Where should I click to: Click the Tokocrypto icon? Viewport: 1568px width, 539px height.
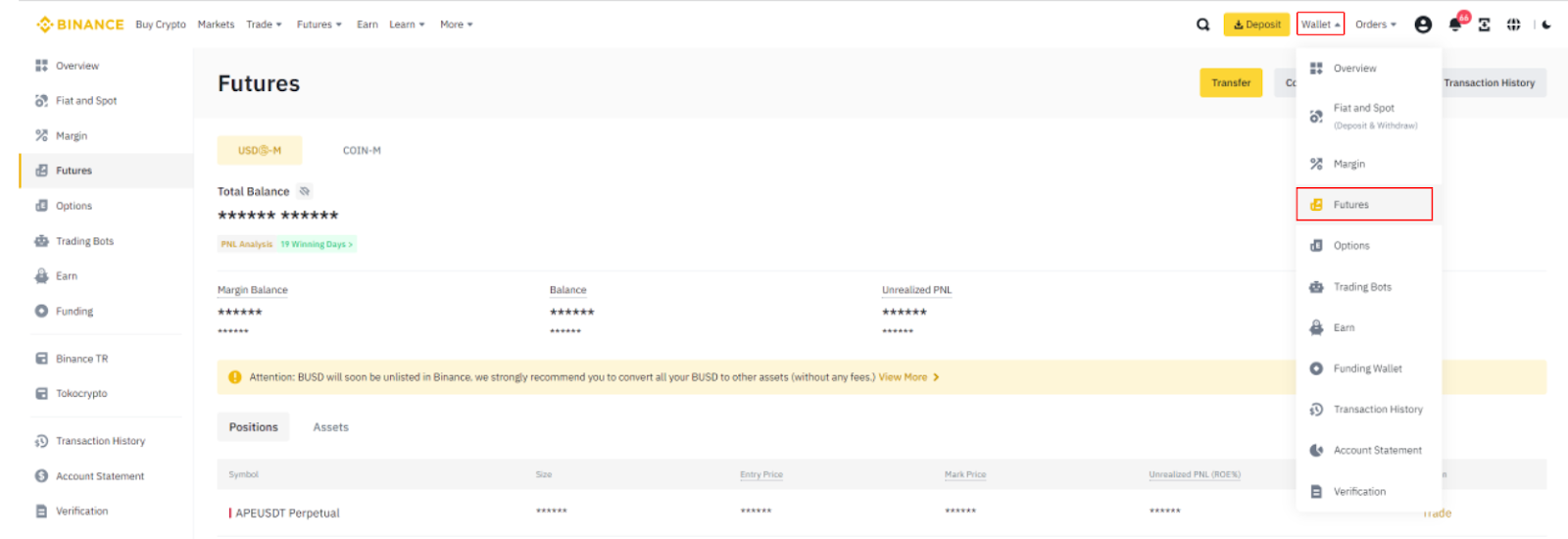[41, 393]
